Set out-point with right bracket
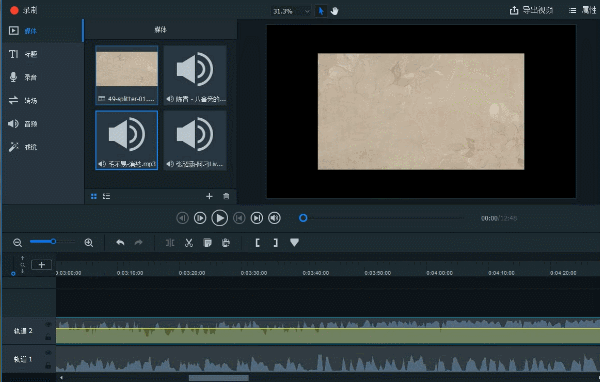 [x=276, y=243]
